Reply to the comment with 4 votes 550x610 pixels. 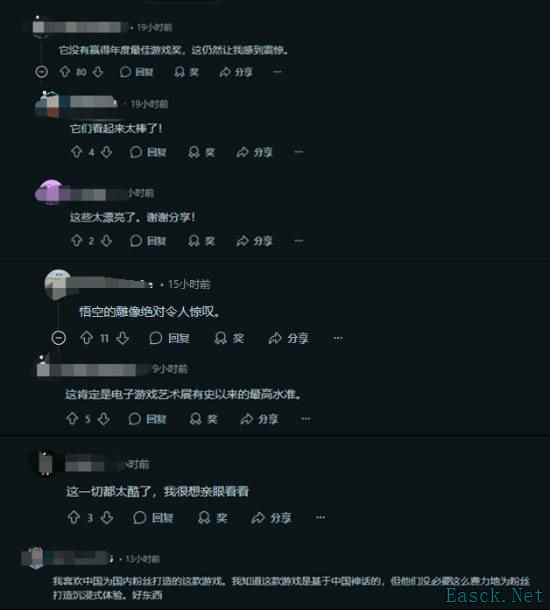148,152
